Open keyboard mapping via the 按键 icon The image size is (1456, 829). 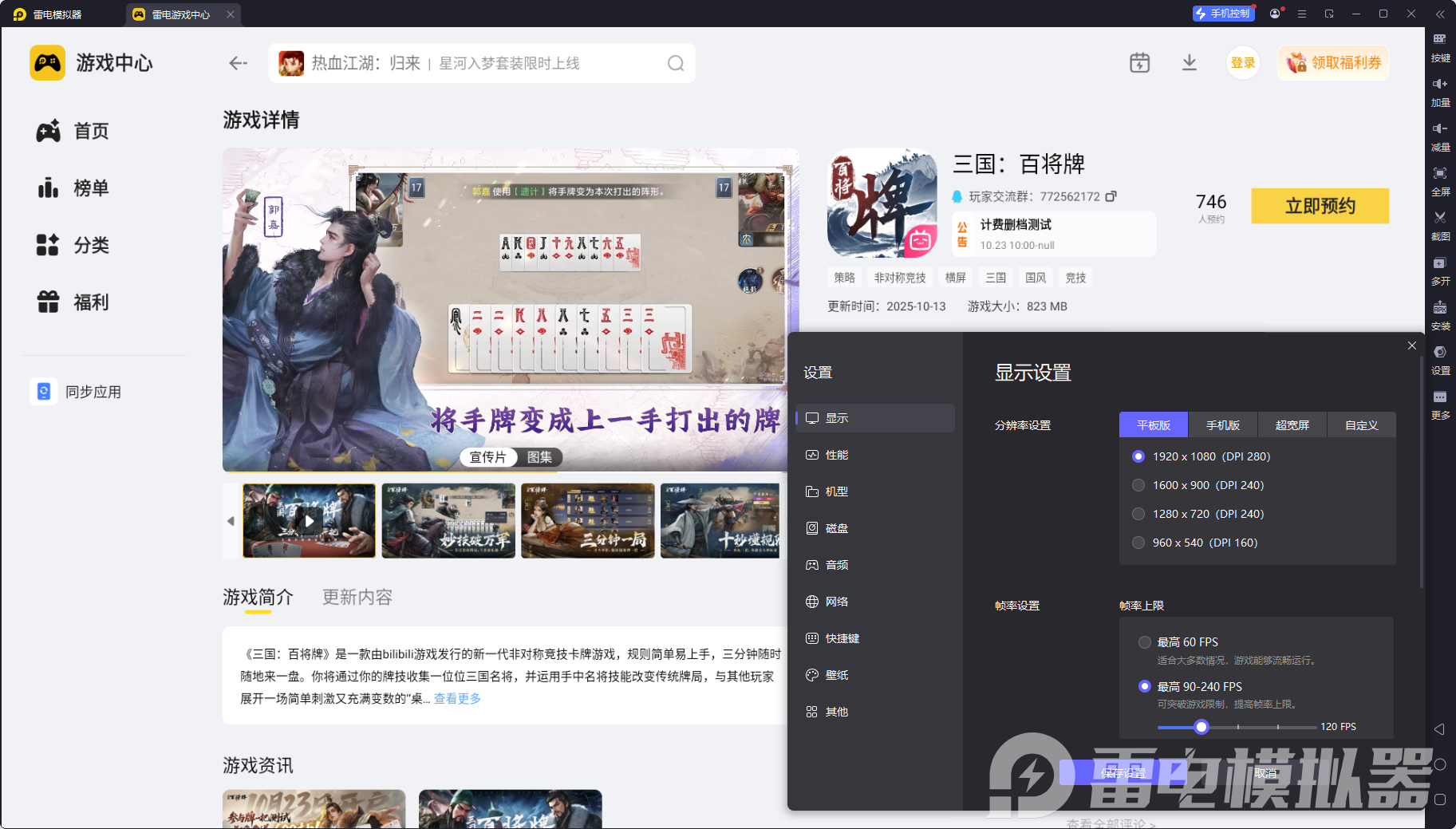pyautogui.click(x=1441, y=47)
